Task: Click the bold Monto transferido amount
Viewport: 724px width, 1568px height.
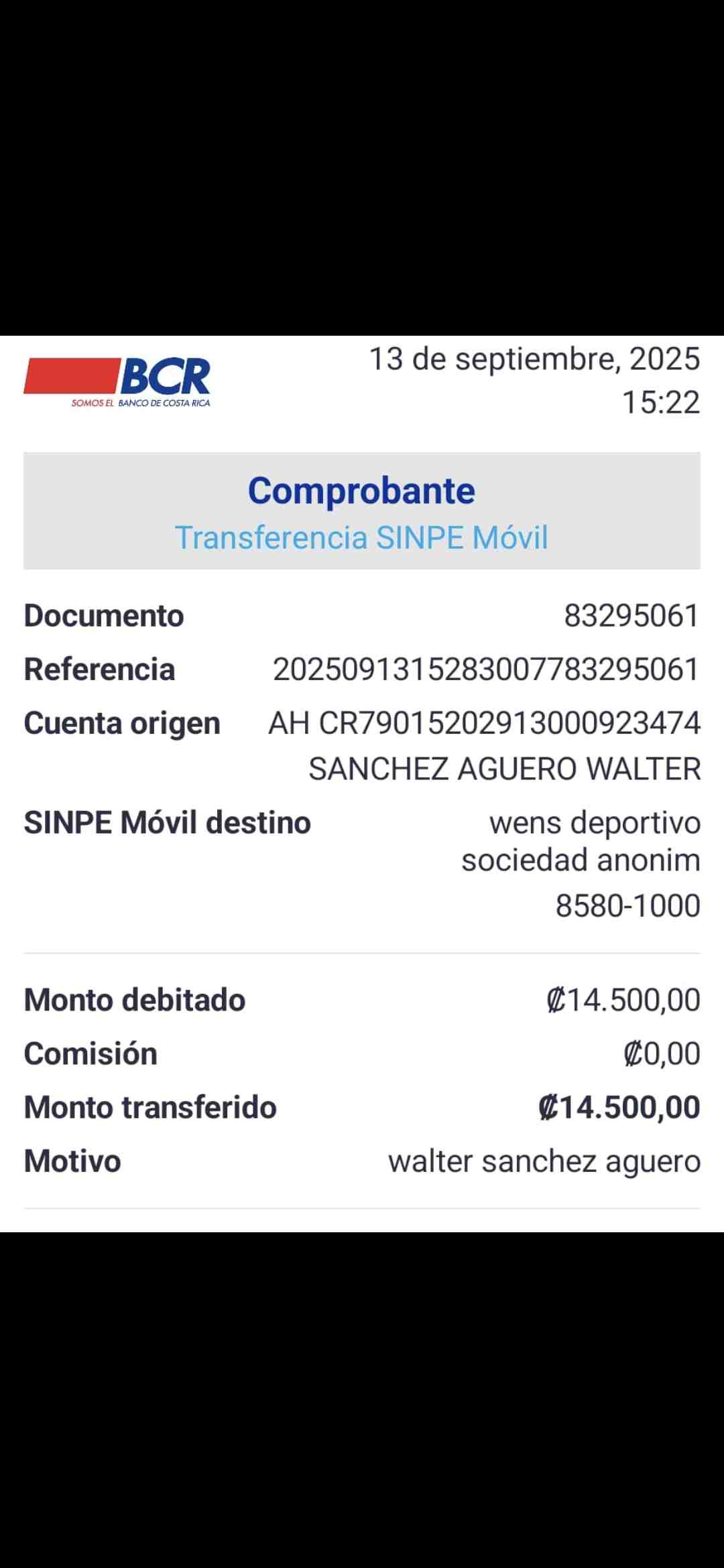Action: (619, 1108)
